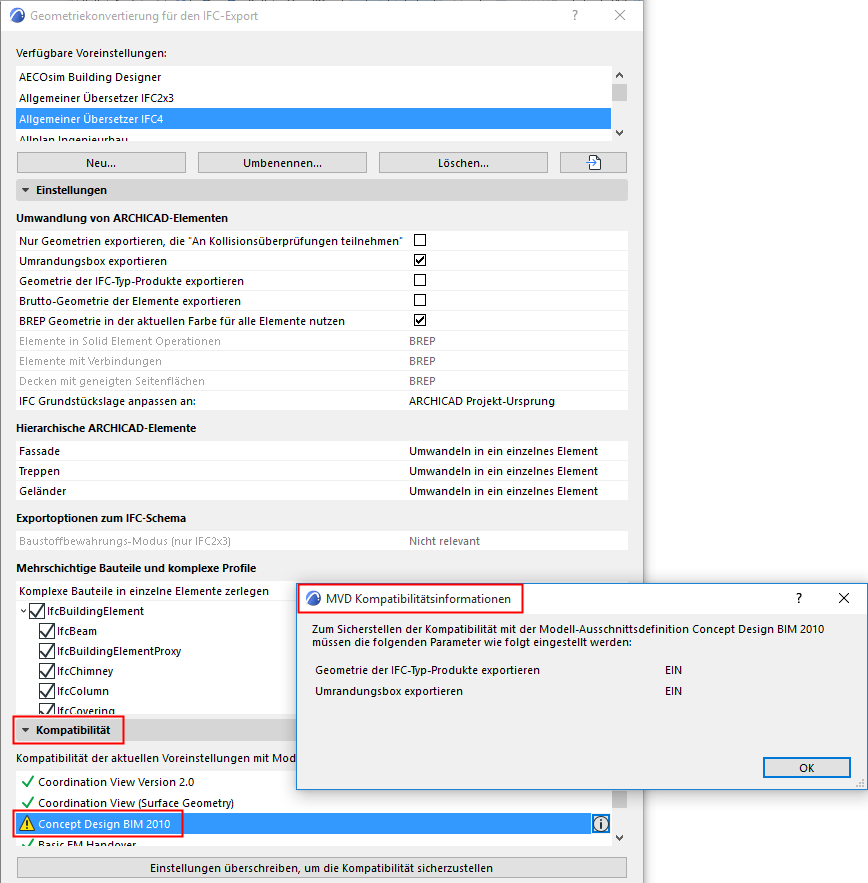This screenshot has width=868, height=883.
Task: Click Umbenennen... button
Action: click(x=282, y=163)
